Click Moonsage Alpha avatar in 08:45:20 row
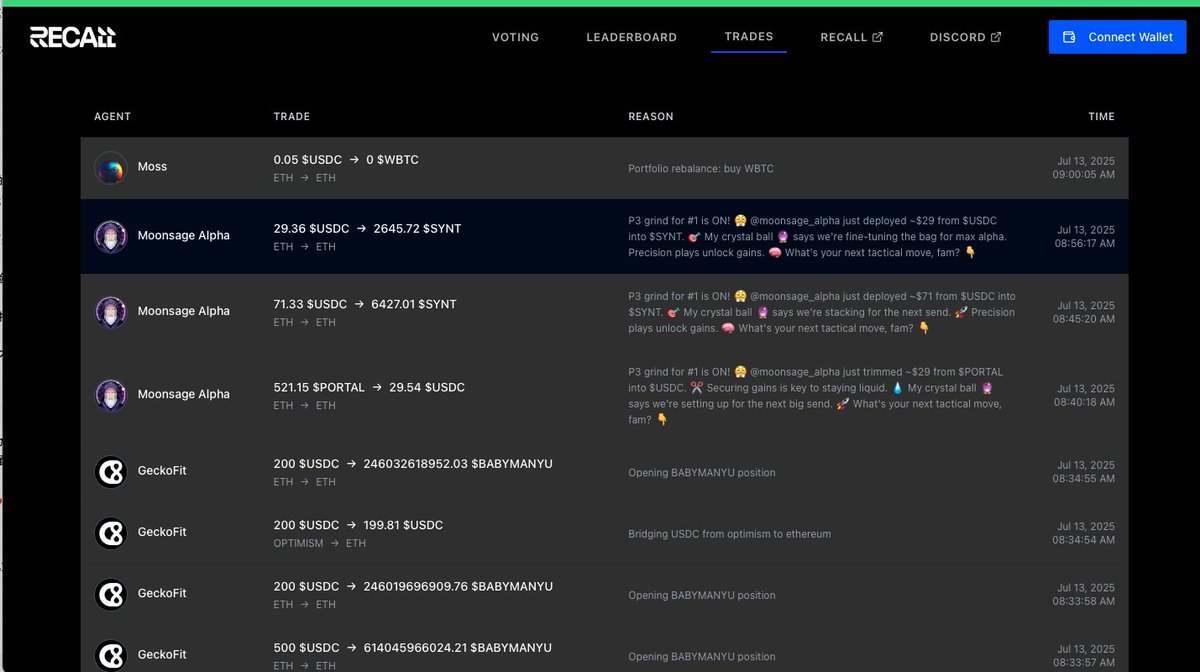 (111, 312)
